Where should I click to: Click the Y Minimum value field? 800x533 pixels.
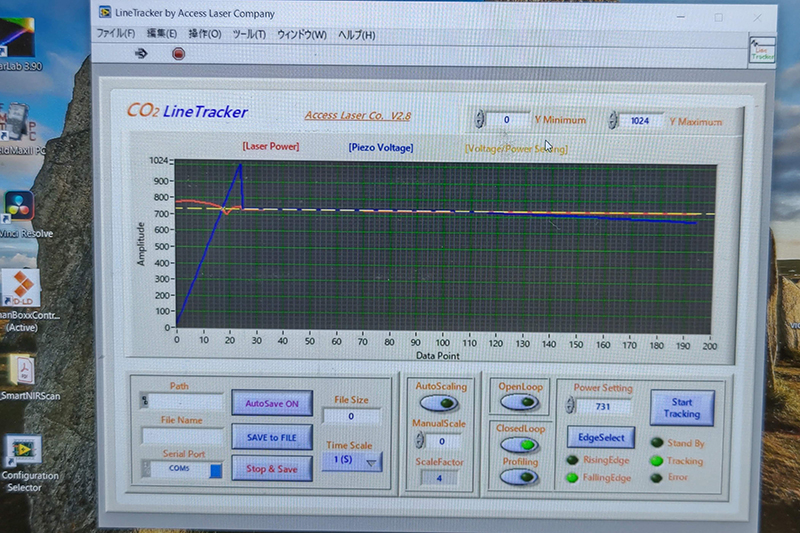507,120
